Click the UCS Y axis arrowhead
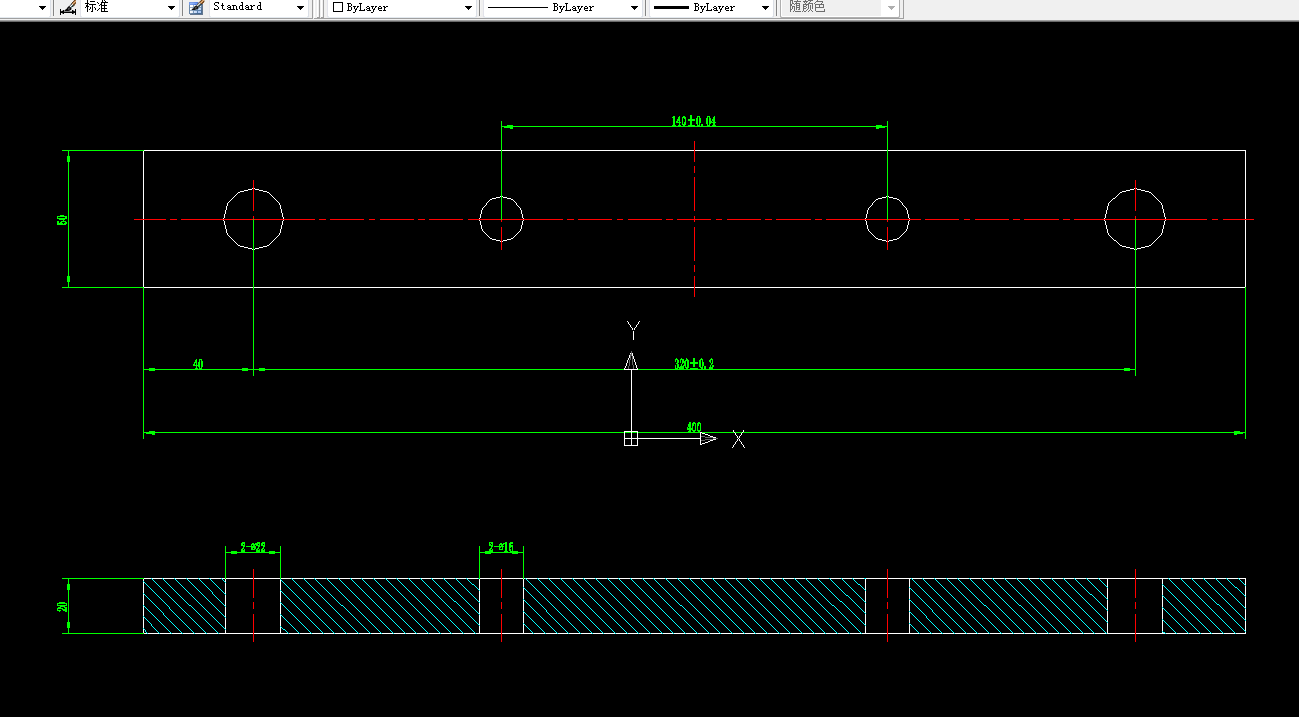The width and height of the screenshot is (1299, 717). 631,361
